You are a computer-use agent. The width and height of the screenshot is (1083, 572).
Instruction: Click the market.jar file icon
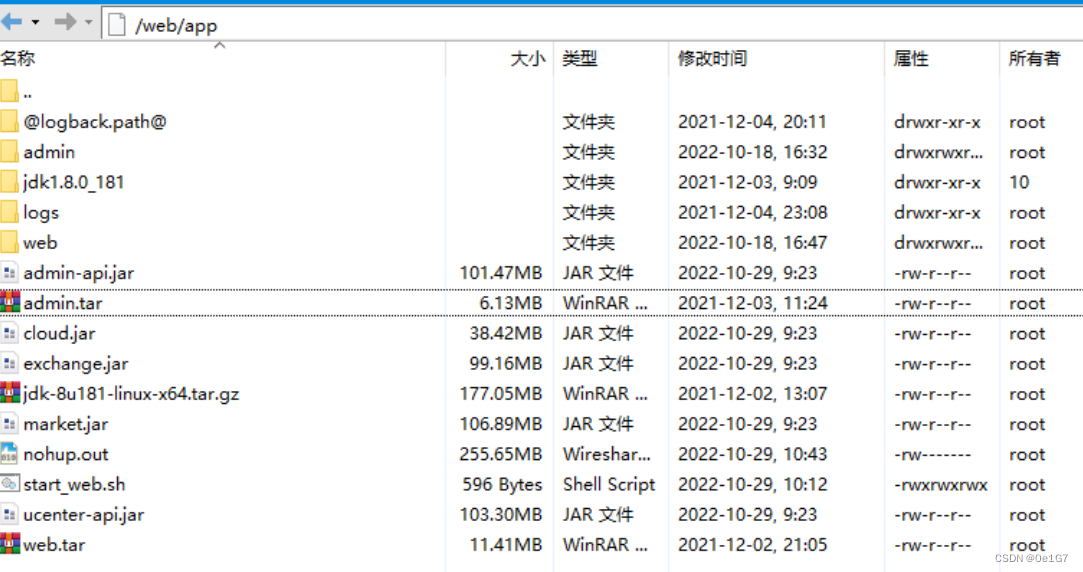pyautogui.click(x=9, y=424)
